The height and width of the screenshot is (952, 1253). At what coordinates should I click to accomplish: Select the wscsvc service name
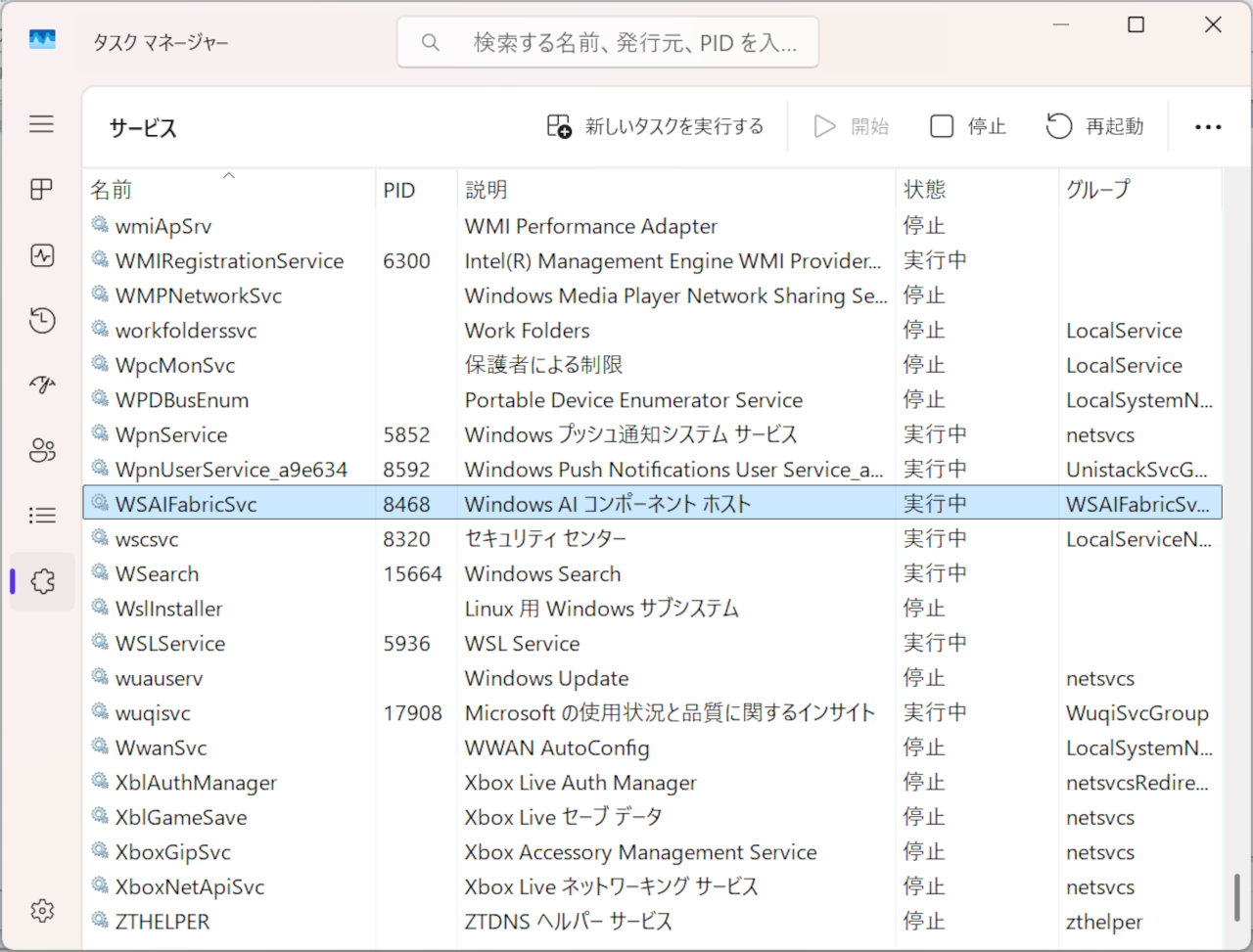click(147, 539)
